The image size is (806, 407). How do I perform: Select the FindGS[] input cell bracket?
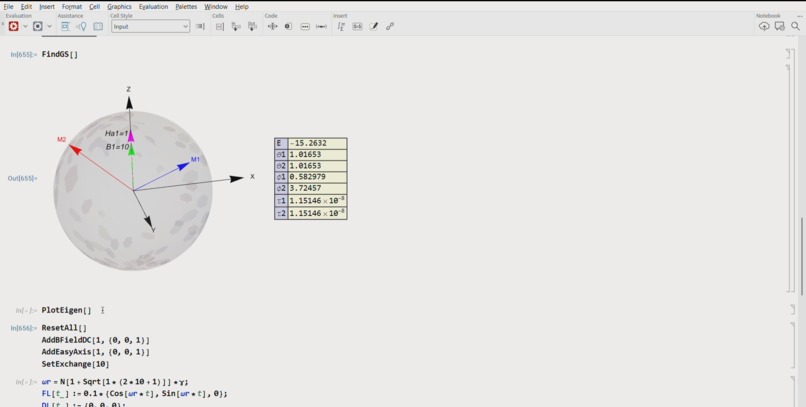coord(788,53)
